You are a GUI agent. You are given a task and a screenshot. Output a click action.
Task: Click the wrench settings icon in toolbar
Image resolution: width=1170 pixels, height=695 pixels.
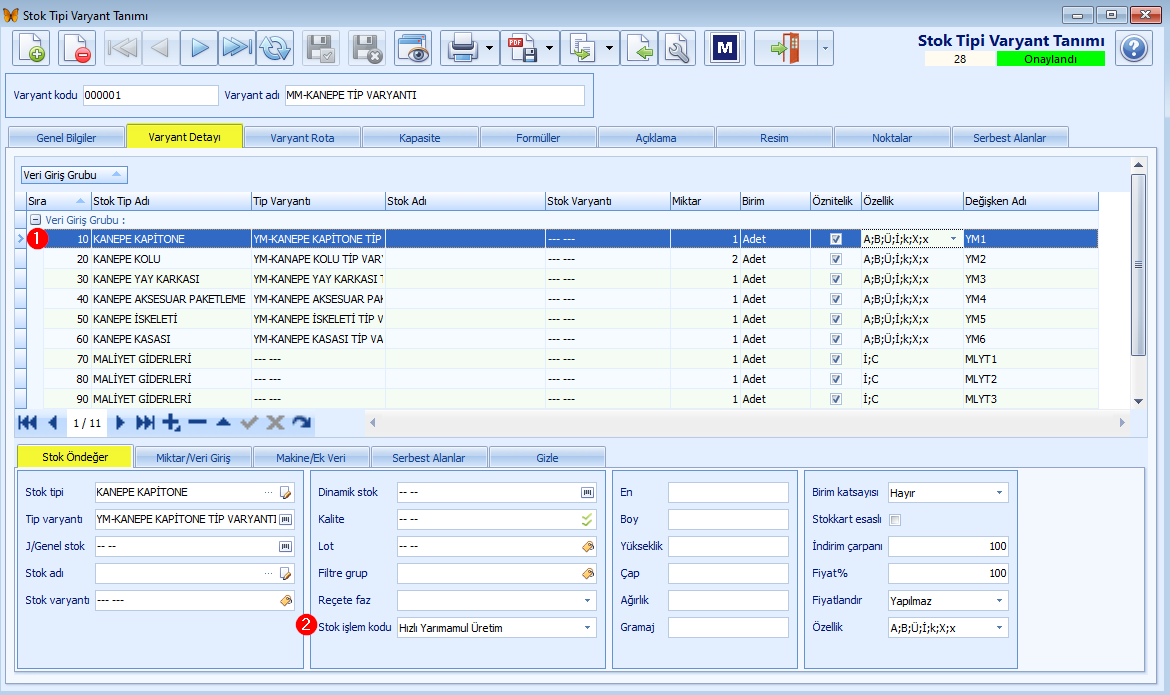(678, 49)
